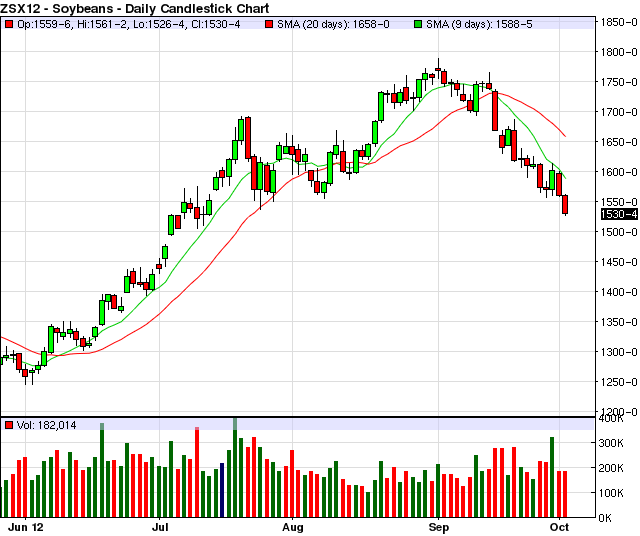
Task: Click the 'Aug' date axis label
Action: (293, 527)
